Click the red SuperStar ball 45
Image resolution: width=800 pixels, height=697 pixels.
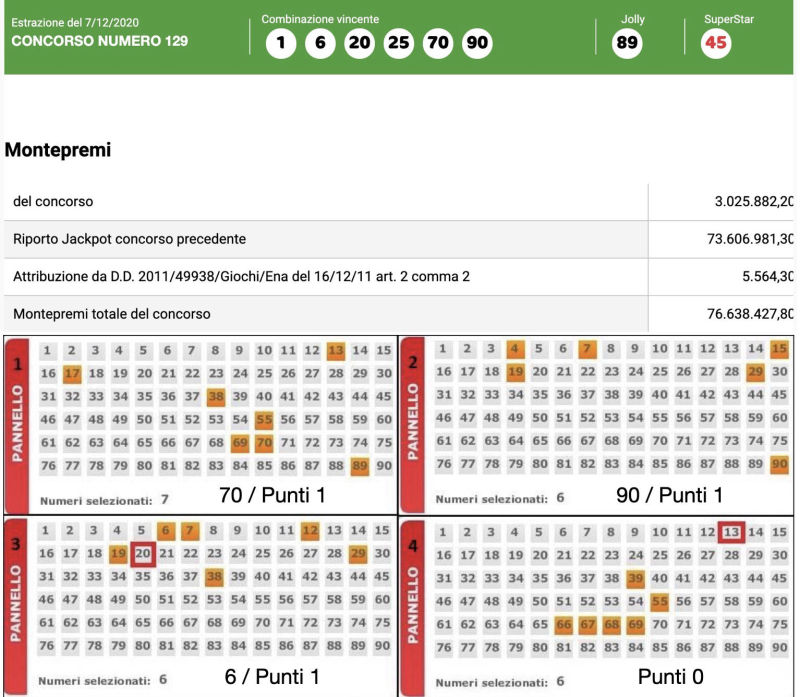[x=716, y=43]
